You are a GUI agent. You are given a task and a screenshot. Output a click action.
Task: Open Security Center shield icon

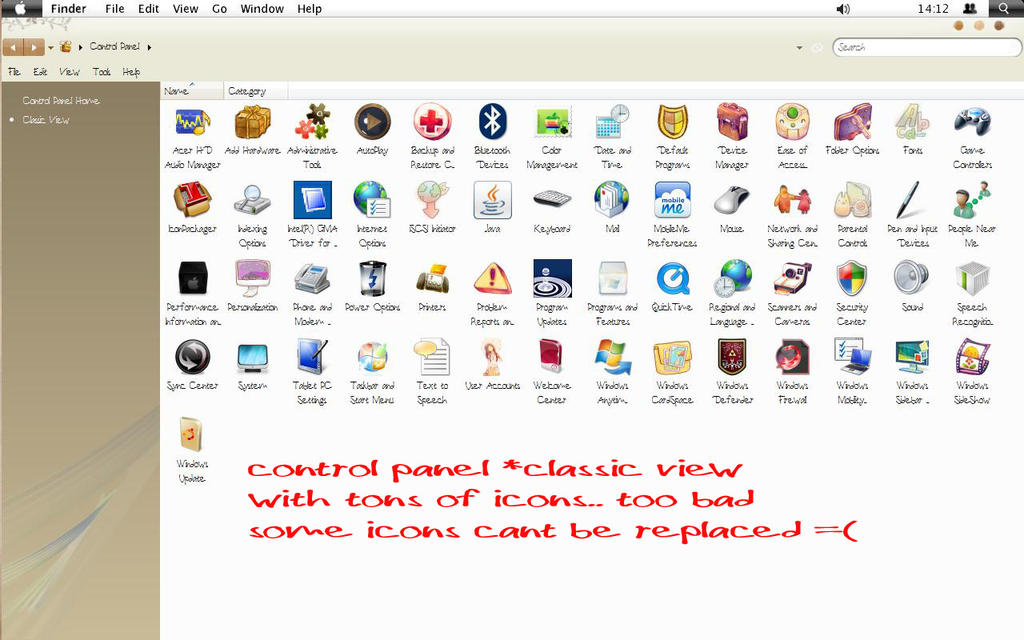pyautogui.click(x=852, y=278)
